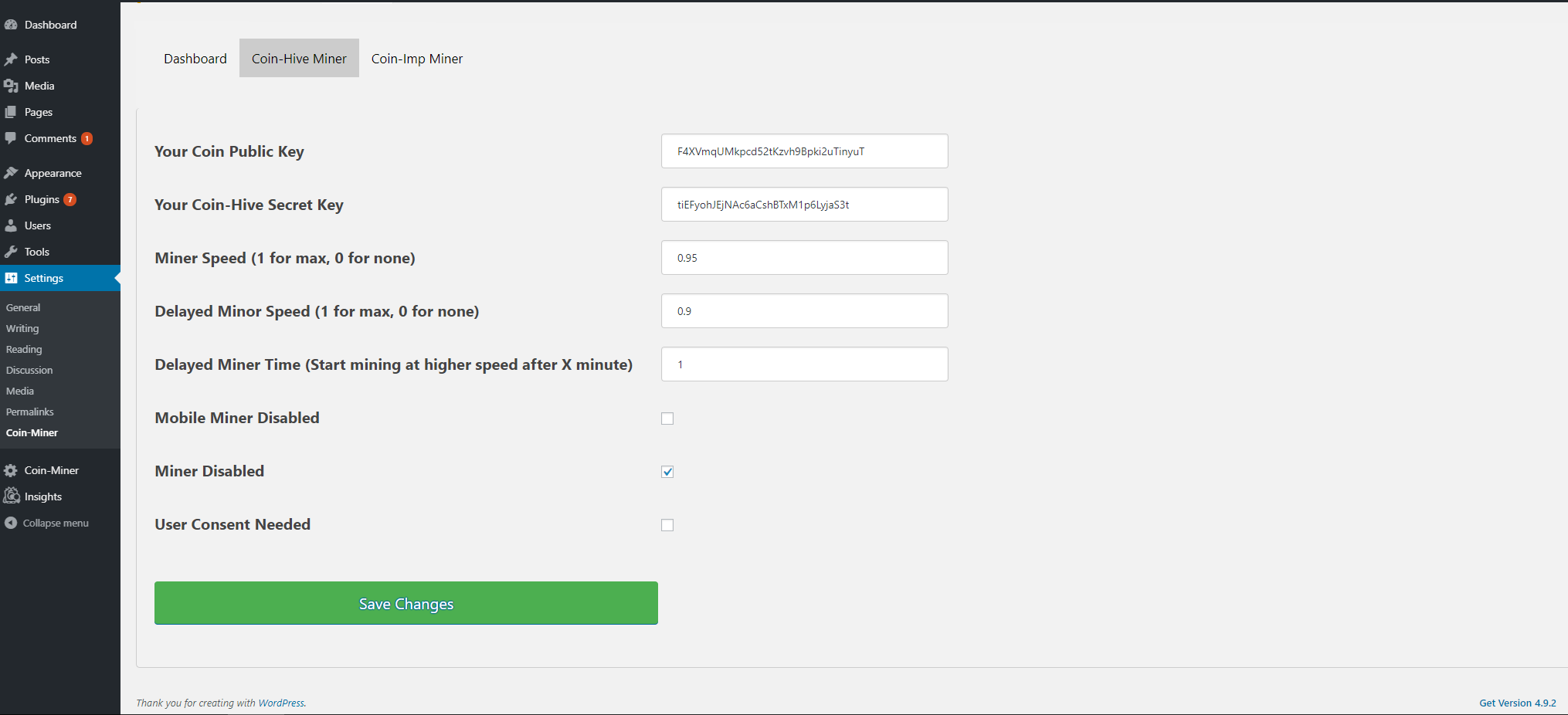1568x715 pixels.
Task: Uncheck the Miner Disabled checkbox
Action: pyautogui.click(x=667, y=472)
